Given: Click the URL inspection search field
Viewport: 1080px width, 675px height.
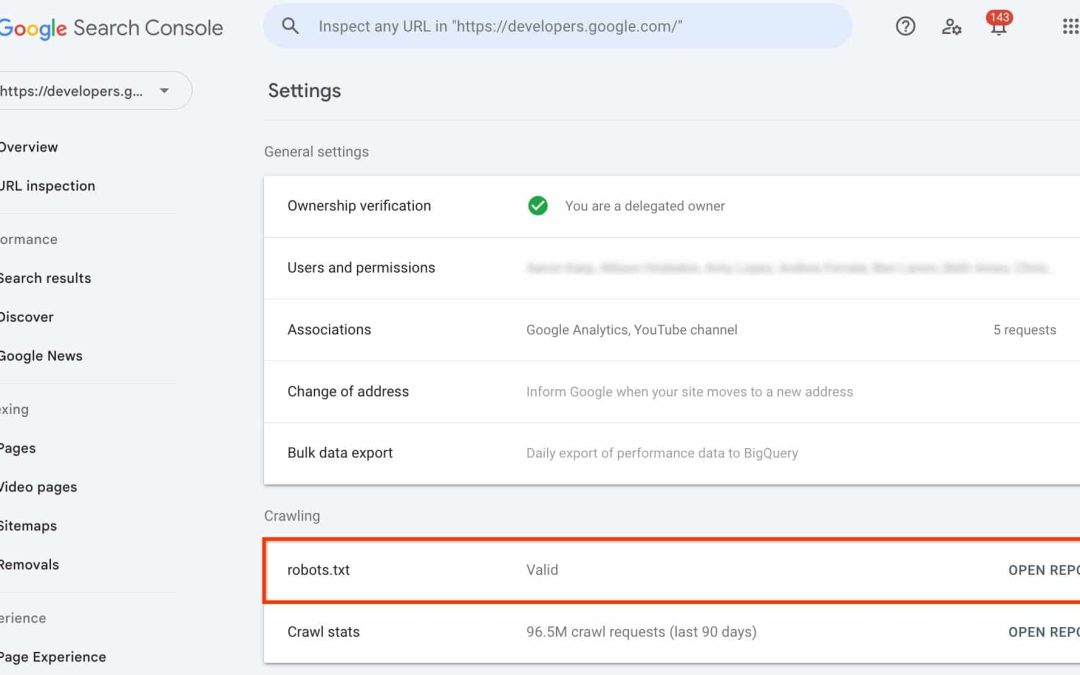Looking at the screenshot, I should pos(558,26).
